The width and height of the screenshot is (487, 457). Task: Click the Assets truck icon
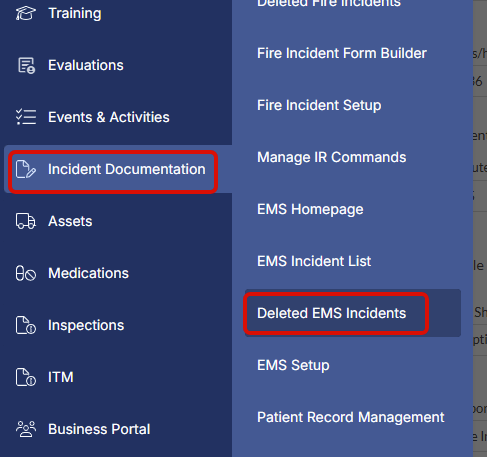26,221
